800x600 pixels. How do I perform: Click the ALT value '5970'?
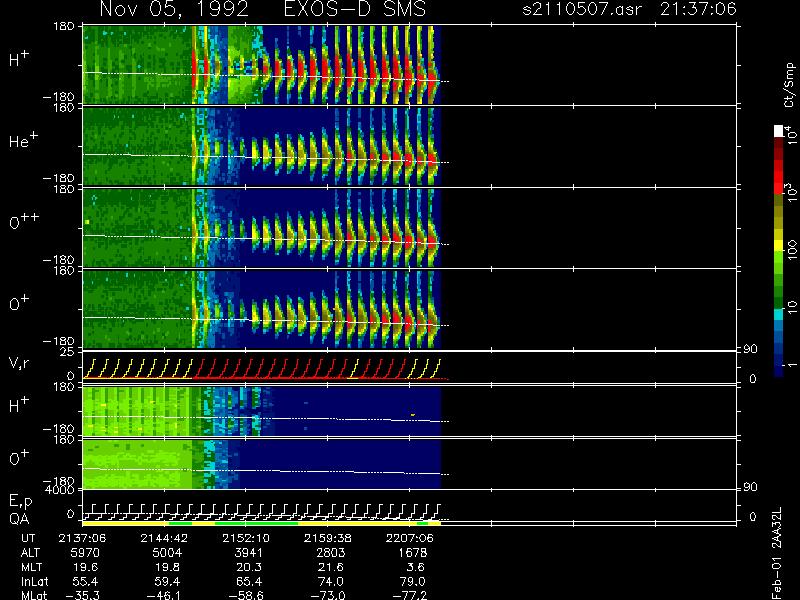tap(85, 553)
